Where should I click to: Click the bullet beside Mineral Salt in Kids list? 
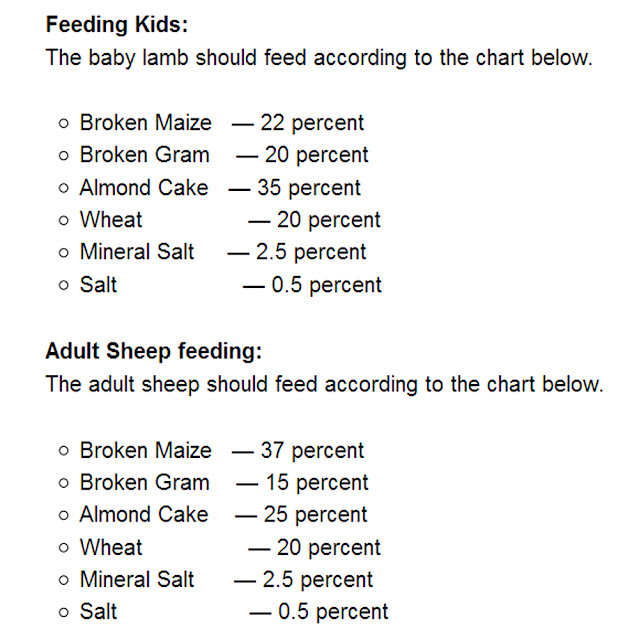click(x=64, y=253)
